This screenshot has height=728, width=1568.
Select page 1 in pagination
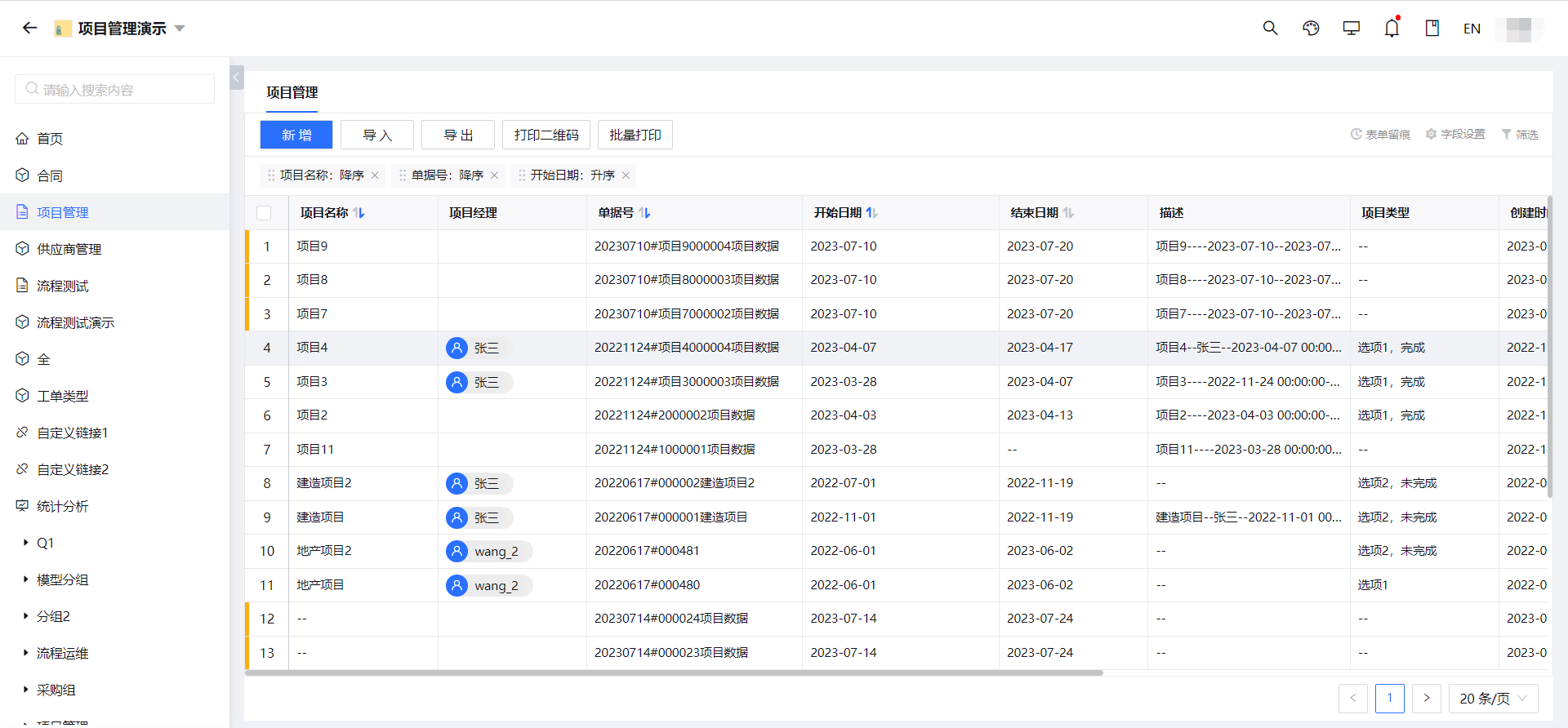1390,699
